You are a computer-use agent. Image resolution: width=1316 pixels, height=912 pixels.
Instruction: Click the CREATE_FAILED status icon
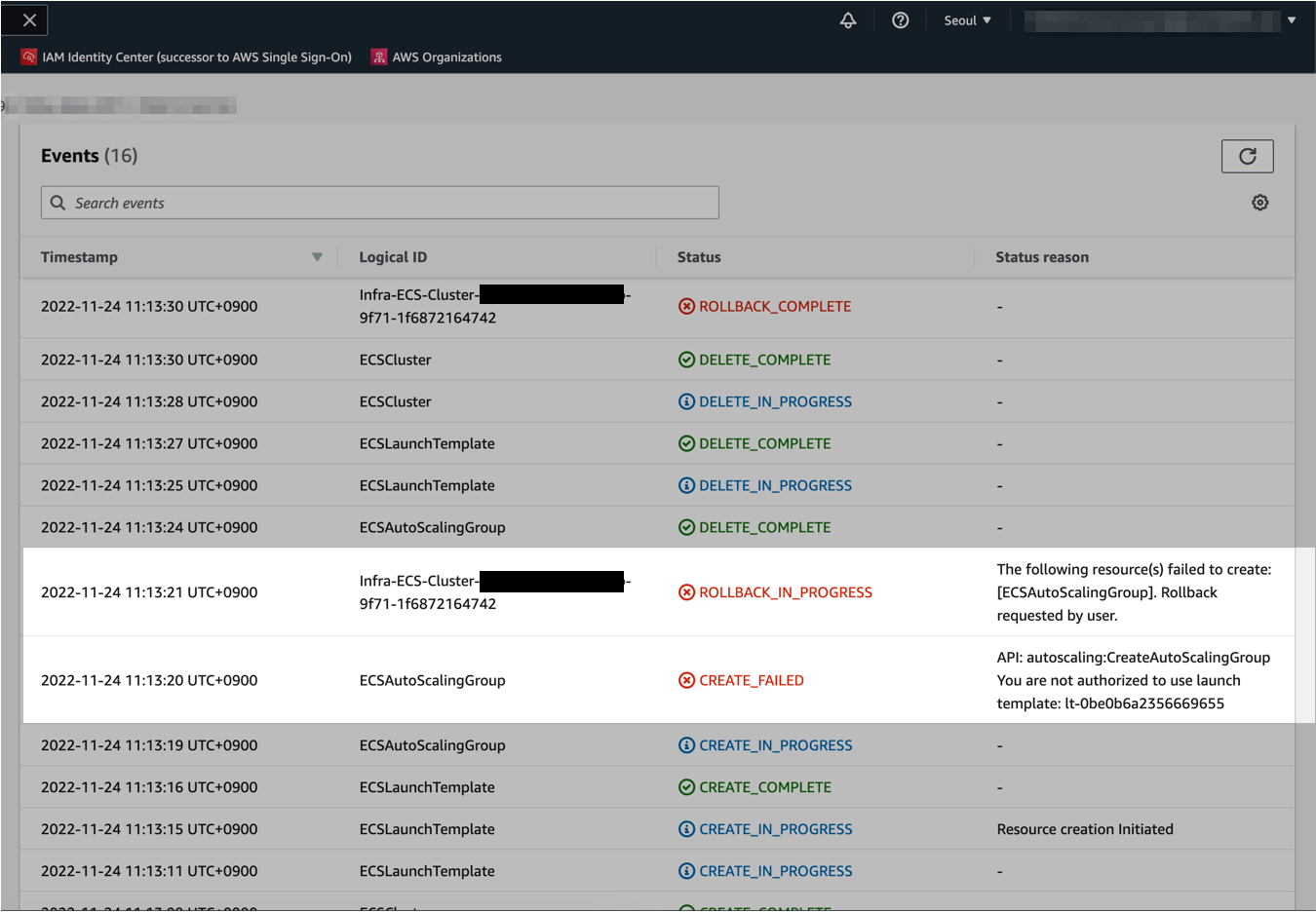pyautogui.click(x=686, y=680)
